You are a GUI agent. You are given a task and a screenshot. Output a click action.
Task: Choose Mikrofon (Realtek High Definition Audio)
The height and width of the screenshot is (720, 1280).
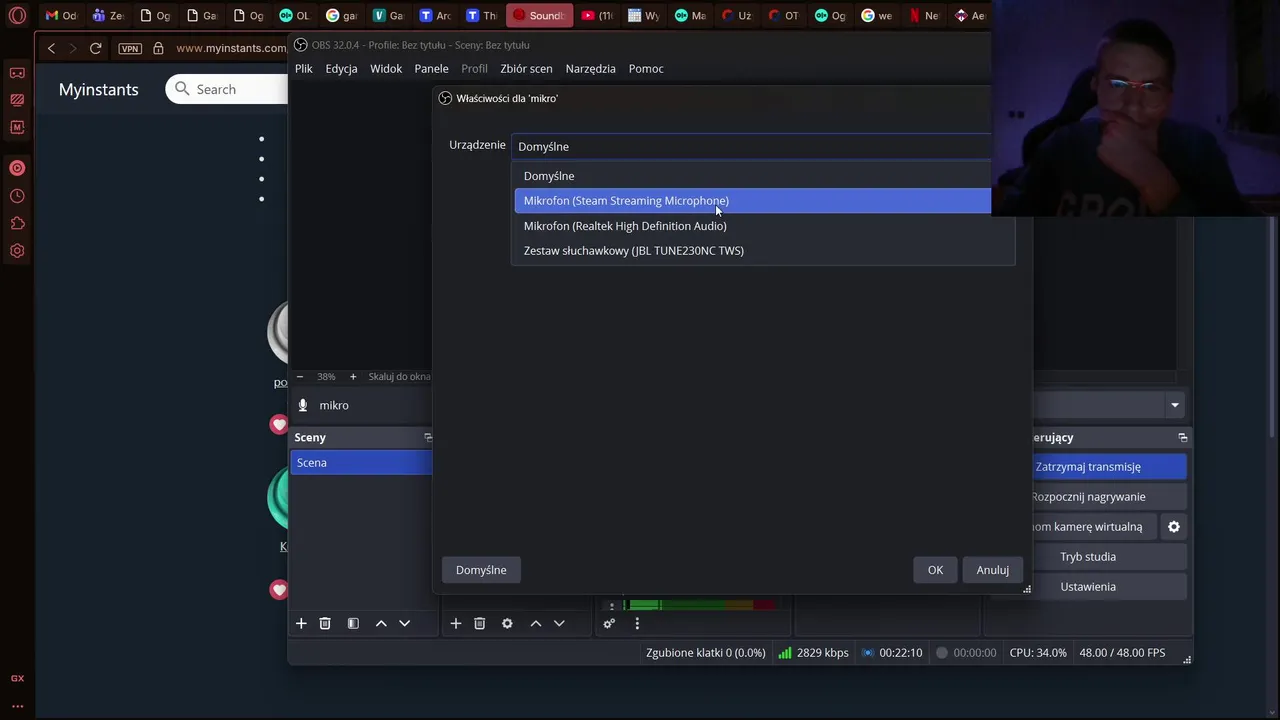[x=764, y=226]
